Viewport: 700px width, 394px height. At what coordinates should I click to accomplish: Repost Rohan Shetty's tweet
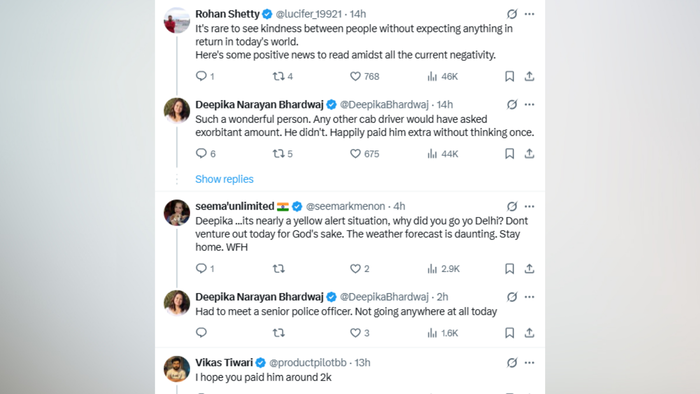[x=283, y=76]
